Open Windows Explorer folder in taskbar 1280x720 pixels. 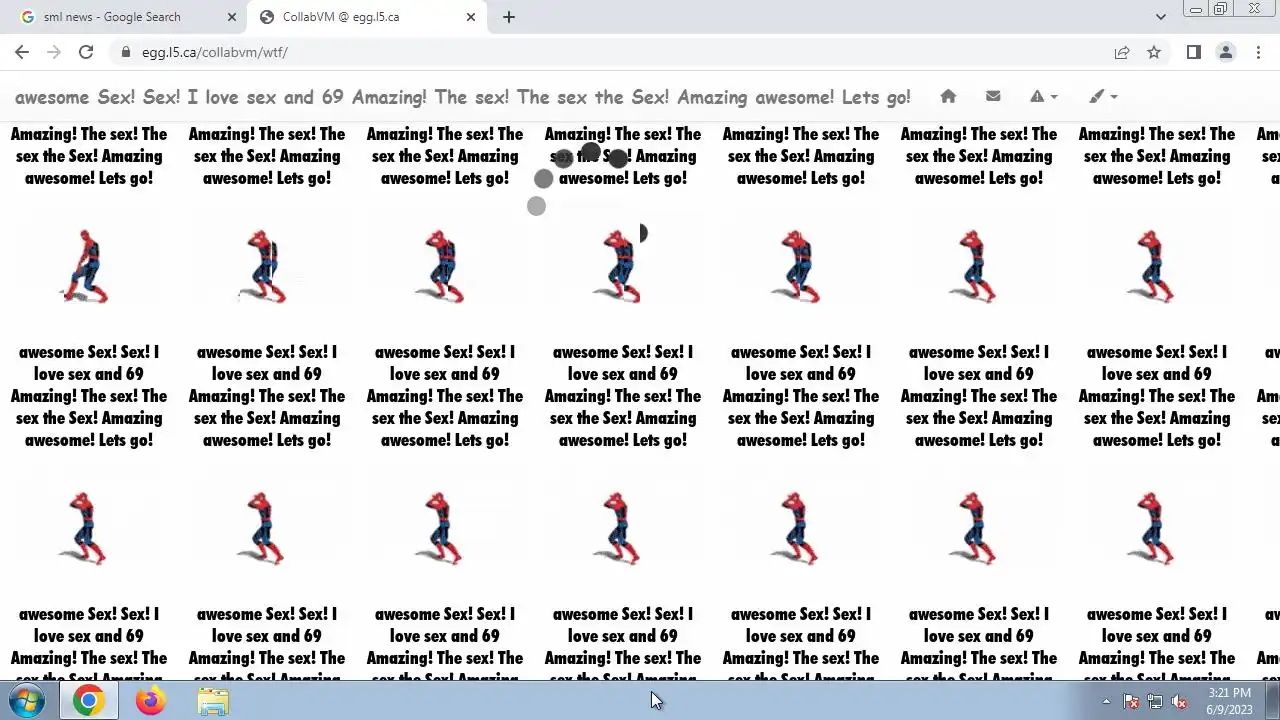pos(212,701)
